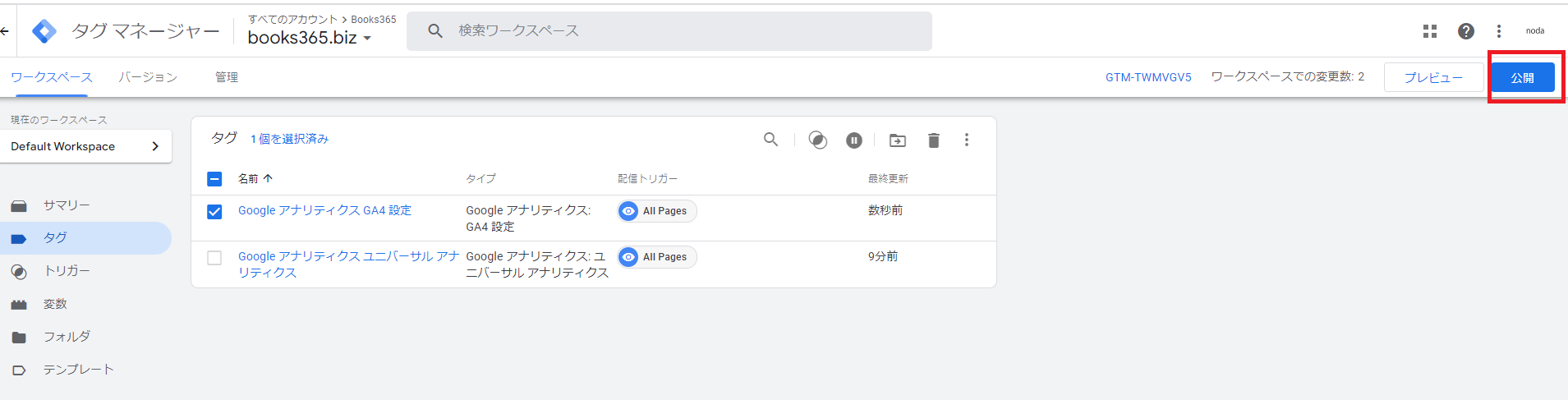Click the プレビュー button
The image size is (1568, 400).
(1433, 78)
